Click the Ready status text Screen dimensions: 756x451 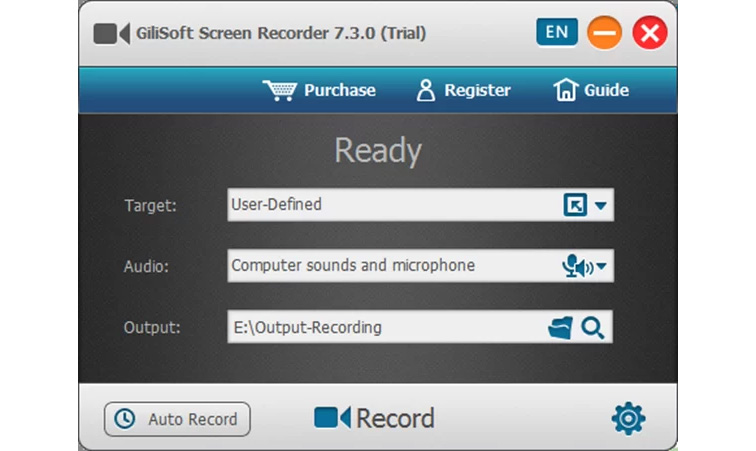[378, 150]
